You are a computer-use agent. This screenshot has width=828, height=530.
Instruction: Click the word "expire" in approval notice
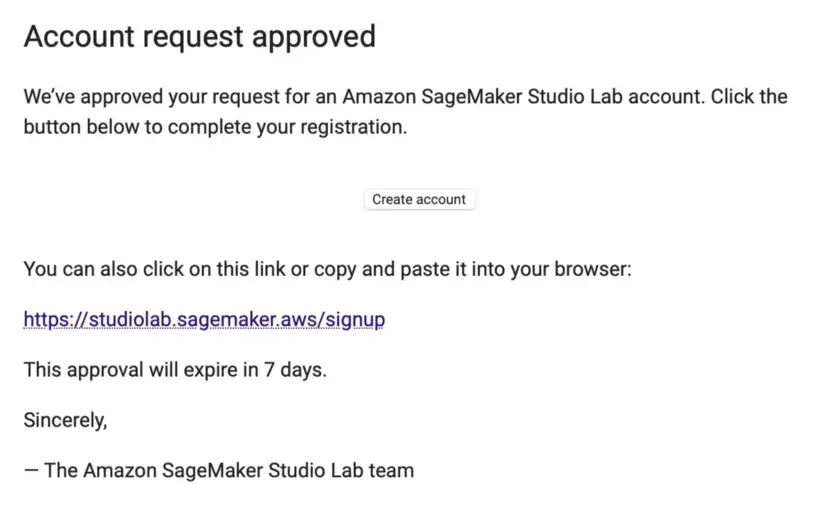coord(210,371)
